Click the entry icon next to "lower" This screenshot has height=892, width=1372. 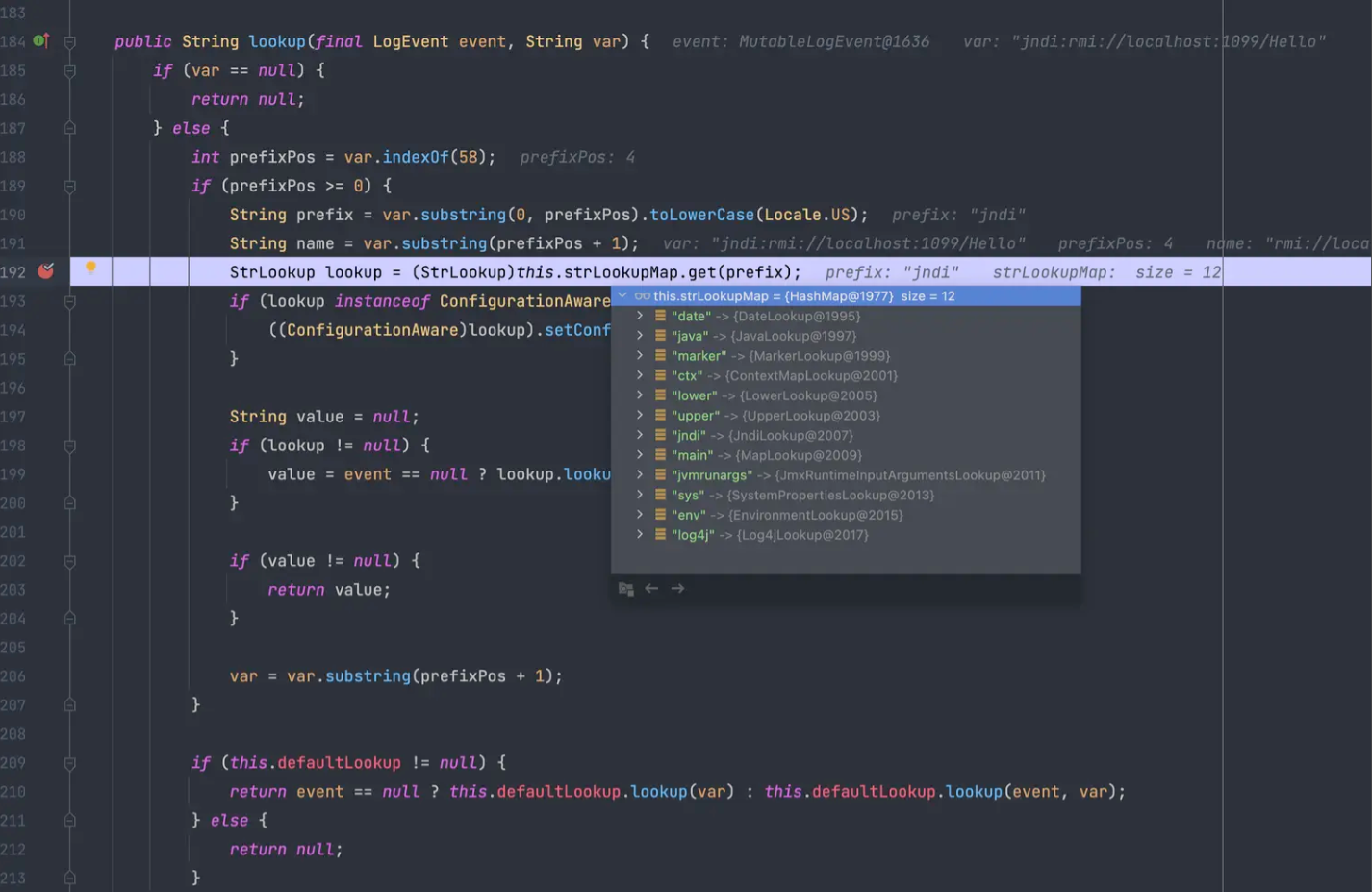click(x=661, y=395)
